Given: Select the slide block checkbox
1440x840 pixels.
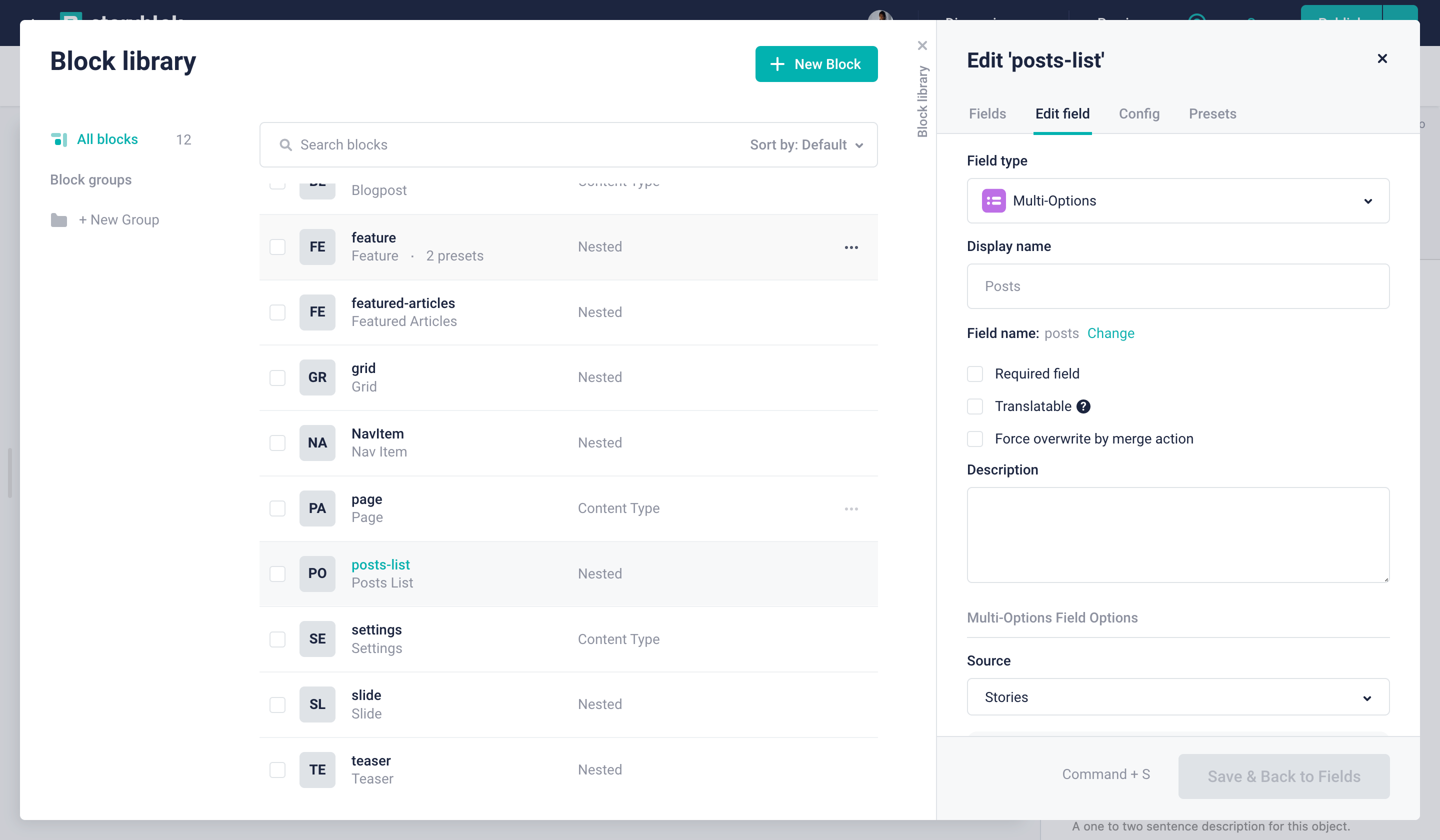Looking at the screenshot, I should point(277,704).
